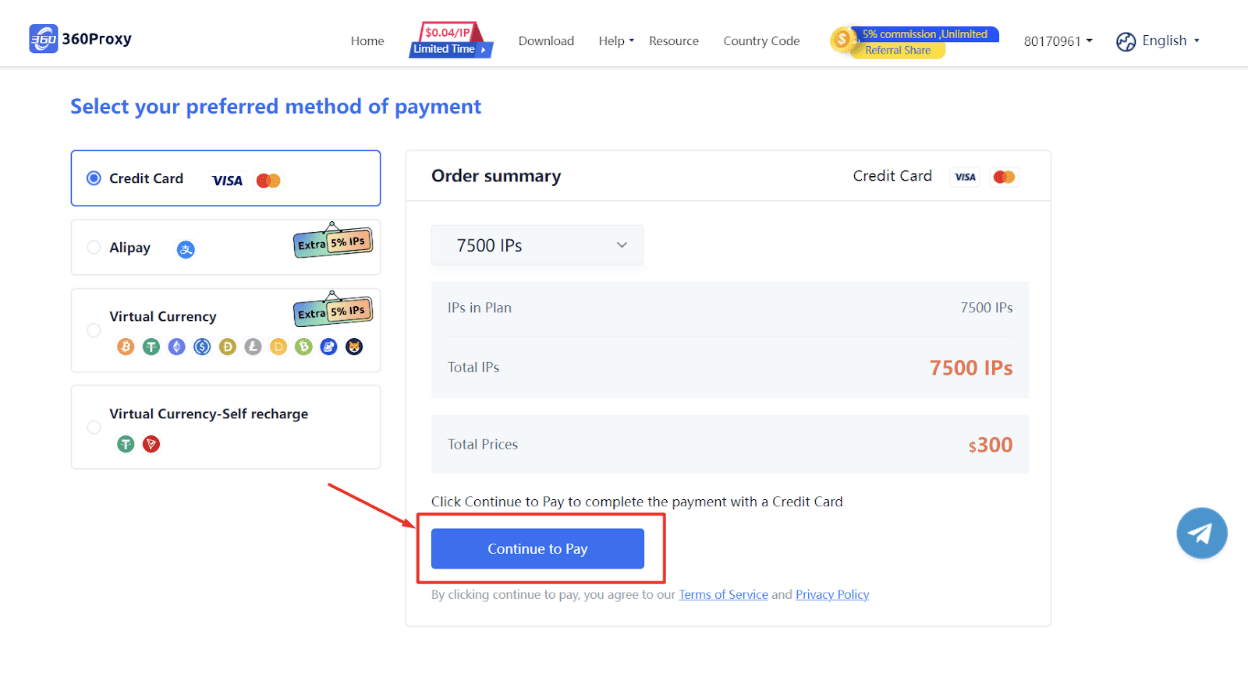
Task: Click the globe language icon
Action: (1126, 41)
